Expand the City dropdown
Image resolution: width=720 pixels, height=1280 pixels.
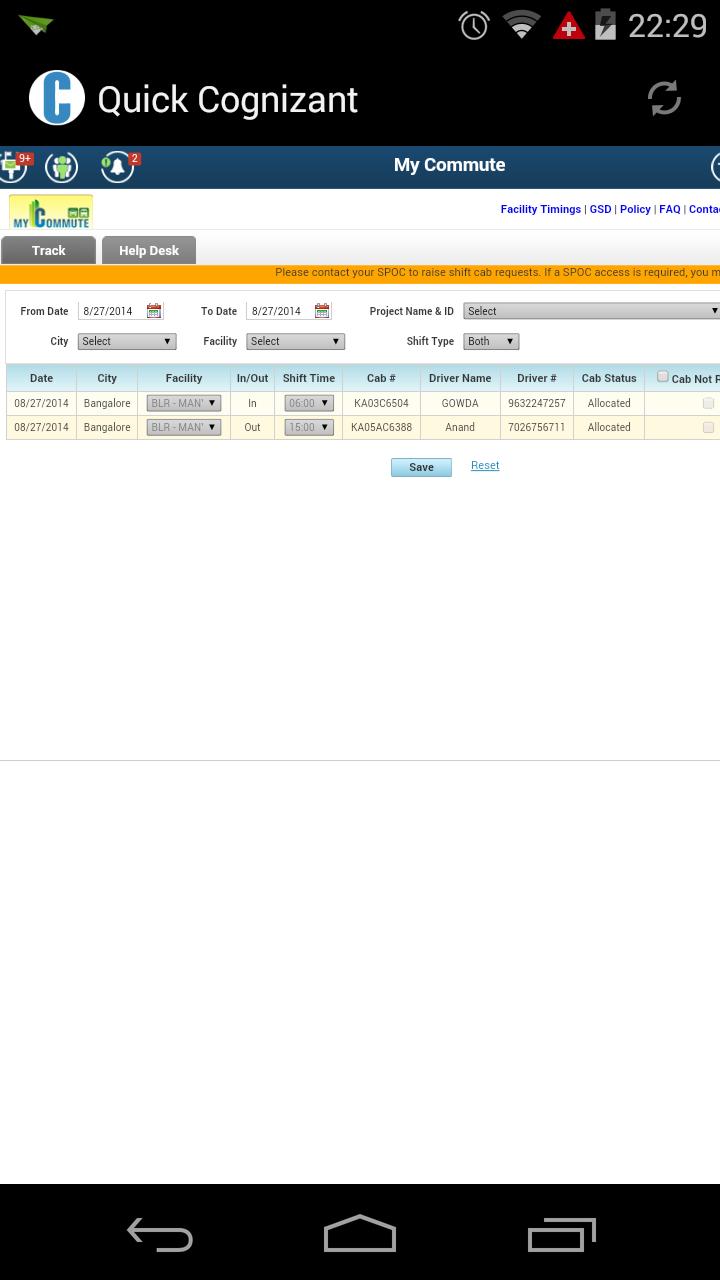pos(127,341)
